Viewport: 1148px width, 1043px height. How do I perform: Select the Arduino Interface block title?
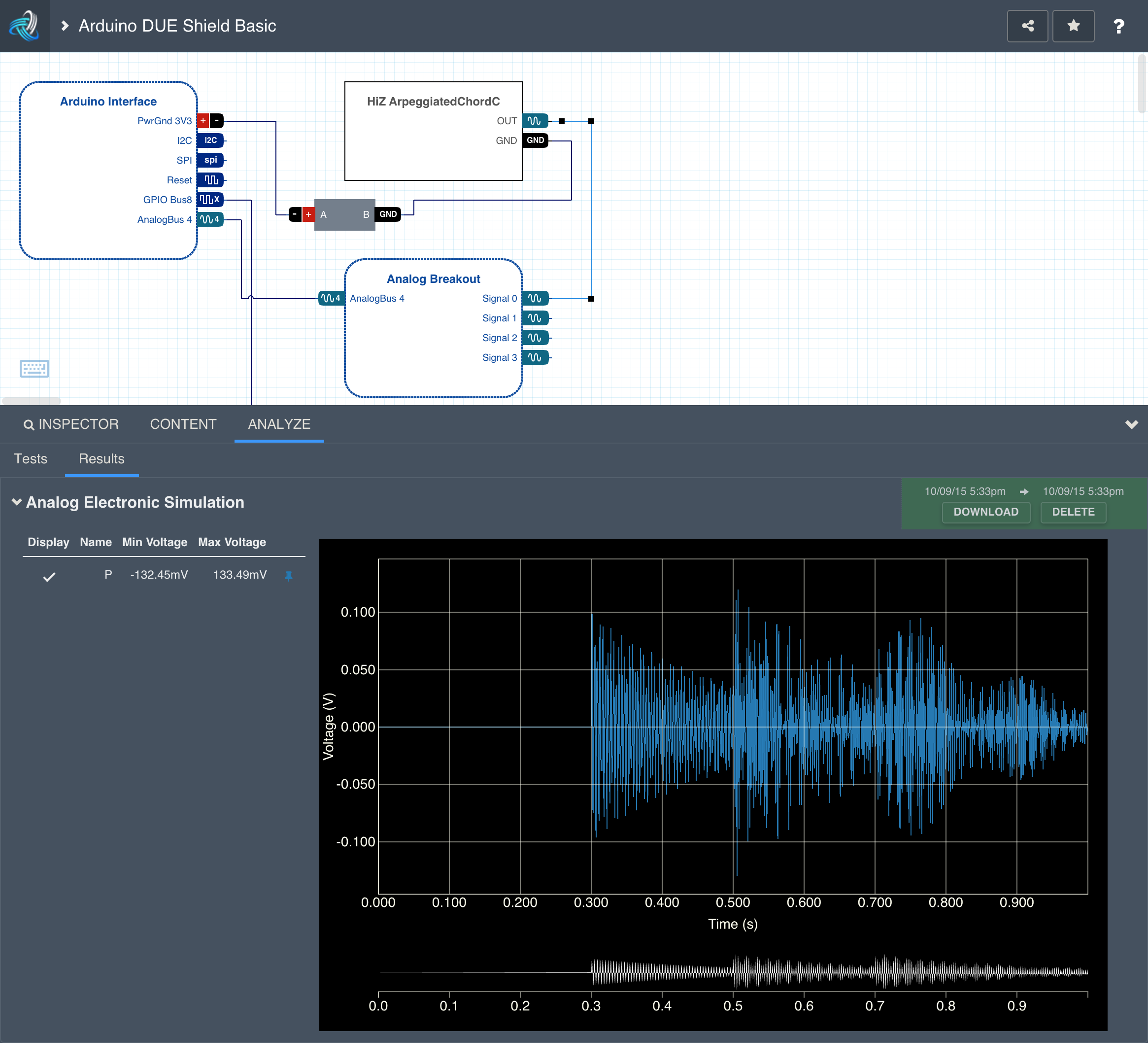coord(108,102)
